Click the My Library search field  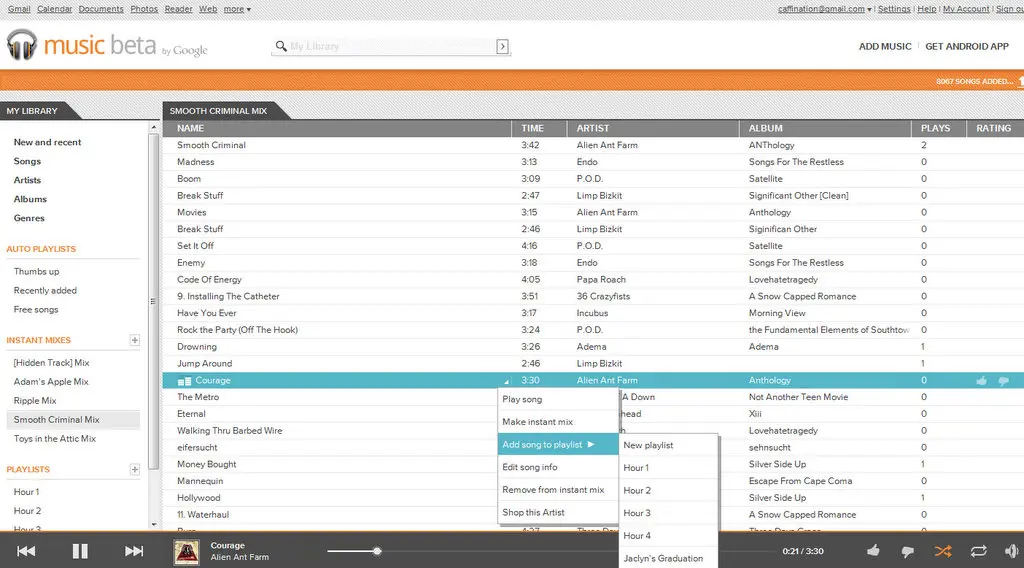click(x=390, y=46)
